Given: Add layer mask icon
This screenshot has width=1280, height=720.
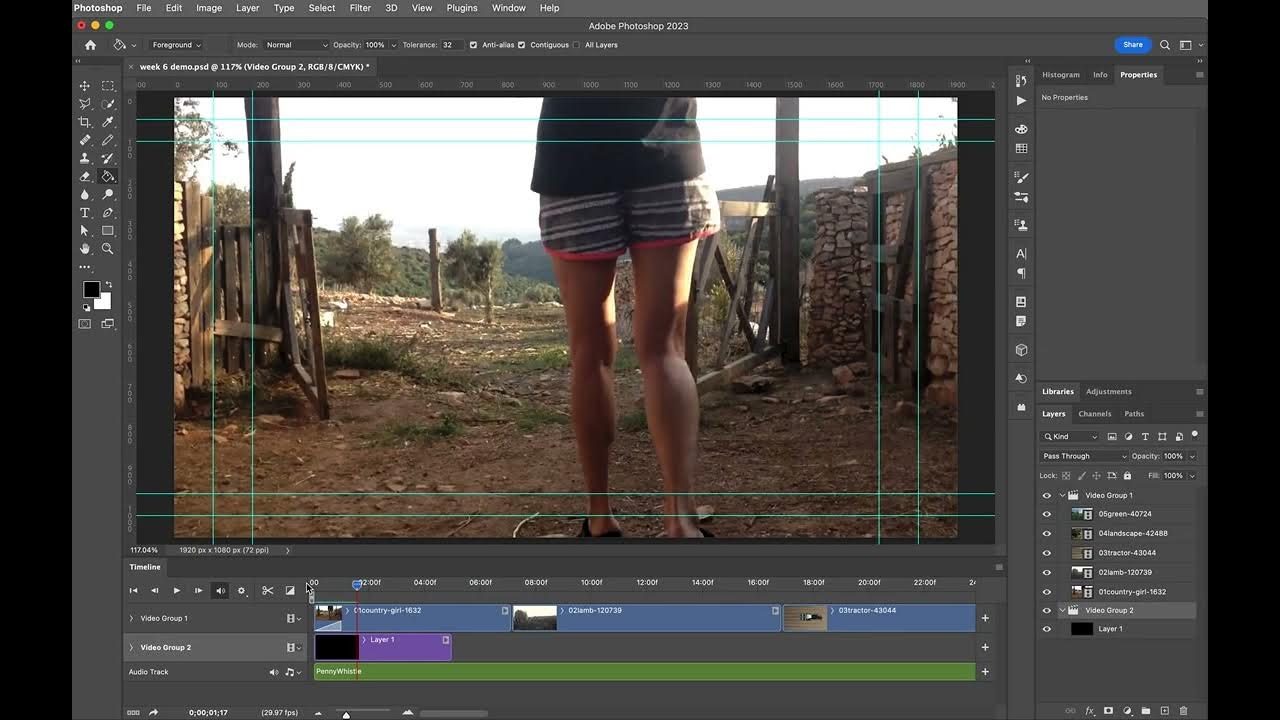Looking at the screenshot, I should [1108, 710].
